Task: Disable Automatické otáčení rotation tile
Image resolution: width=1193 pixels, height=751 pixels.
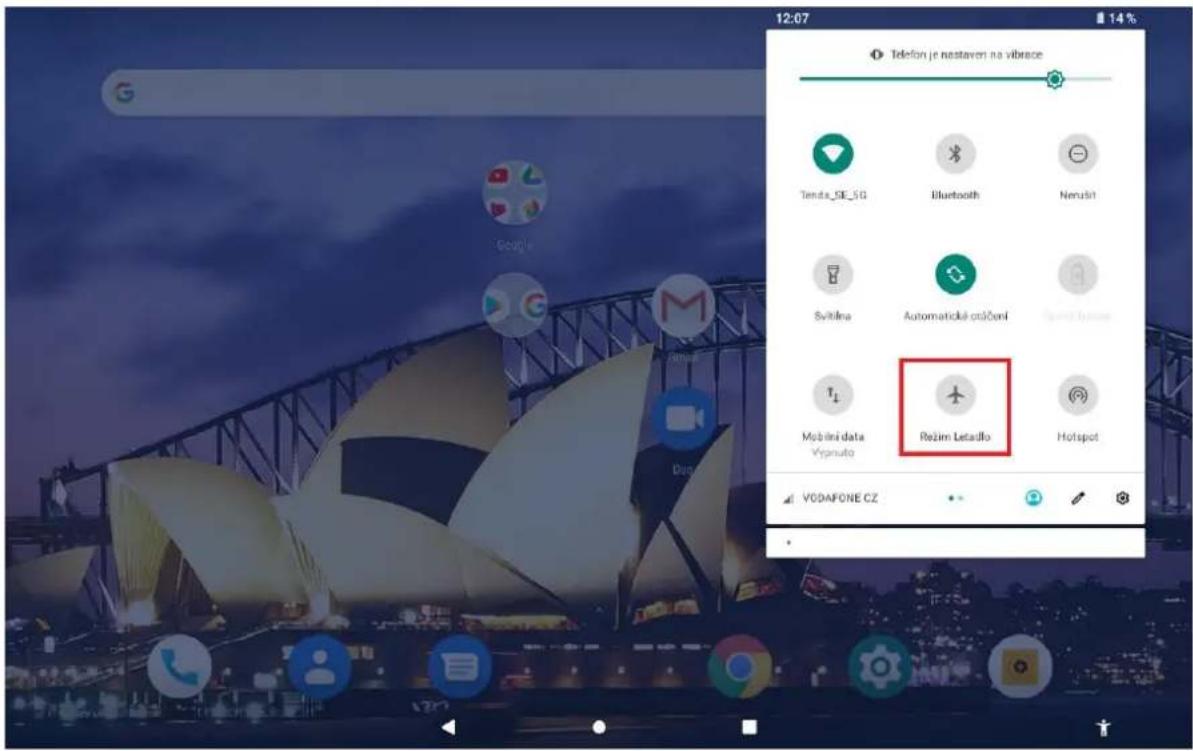Action: pos(955,275)
